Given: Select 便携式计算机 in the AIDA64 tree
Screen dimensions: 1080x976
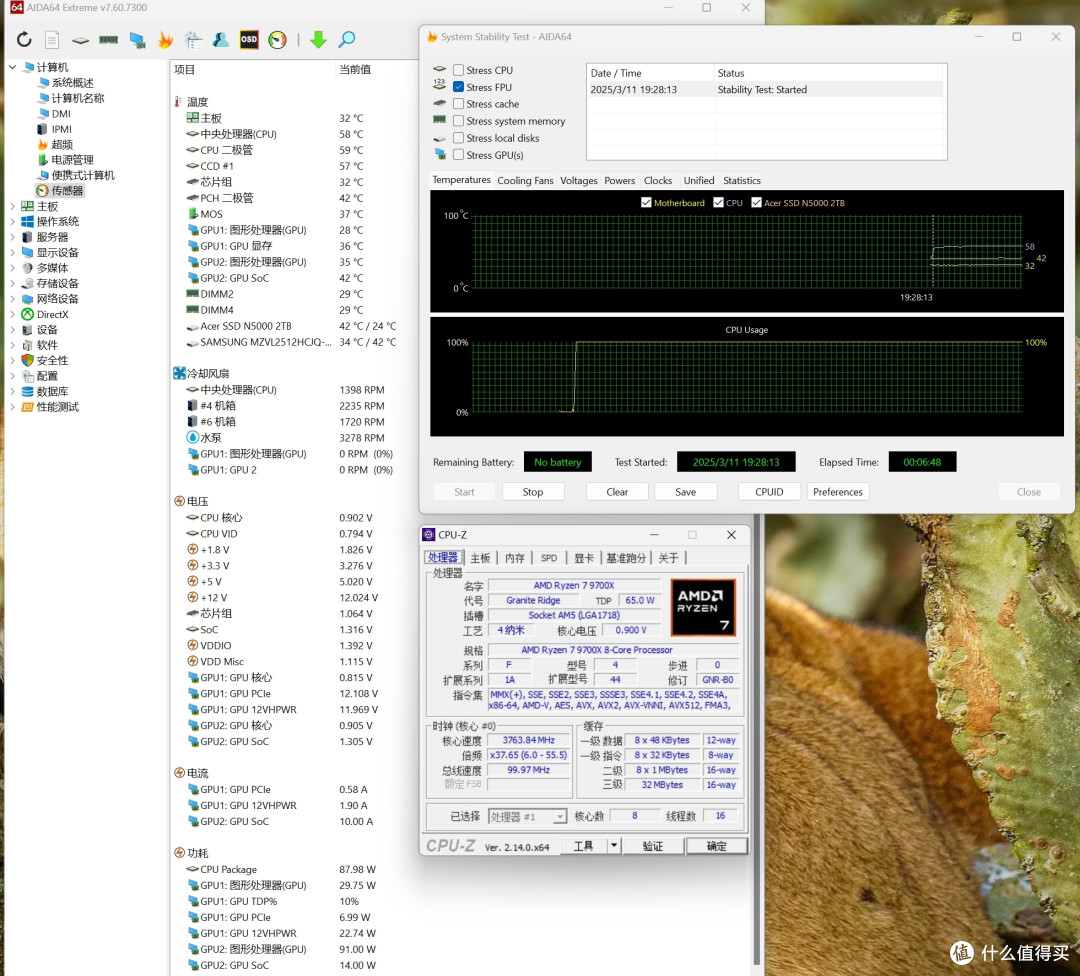Looking at the screenshot, I should (x=76, y=175).
